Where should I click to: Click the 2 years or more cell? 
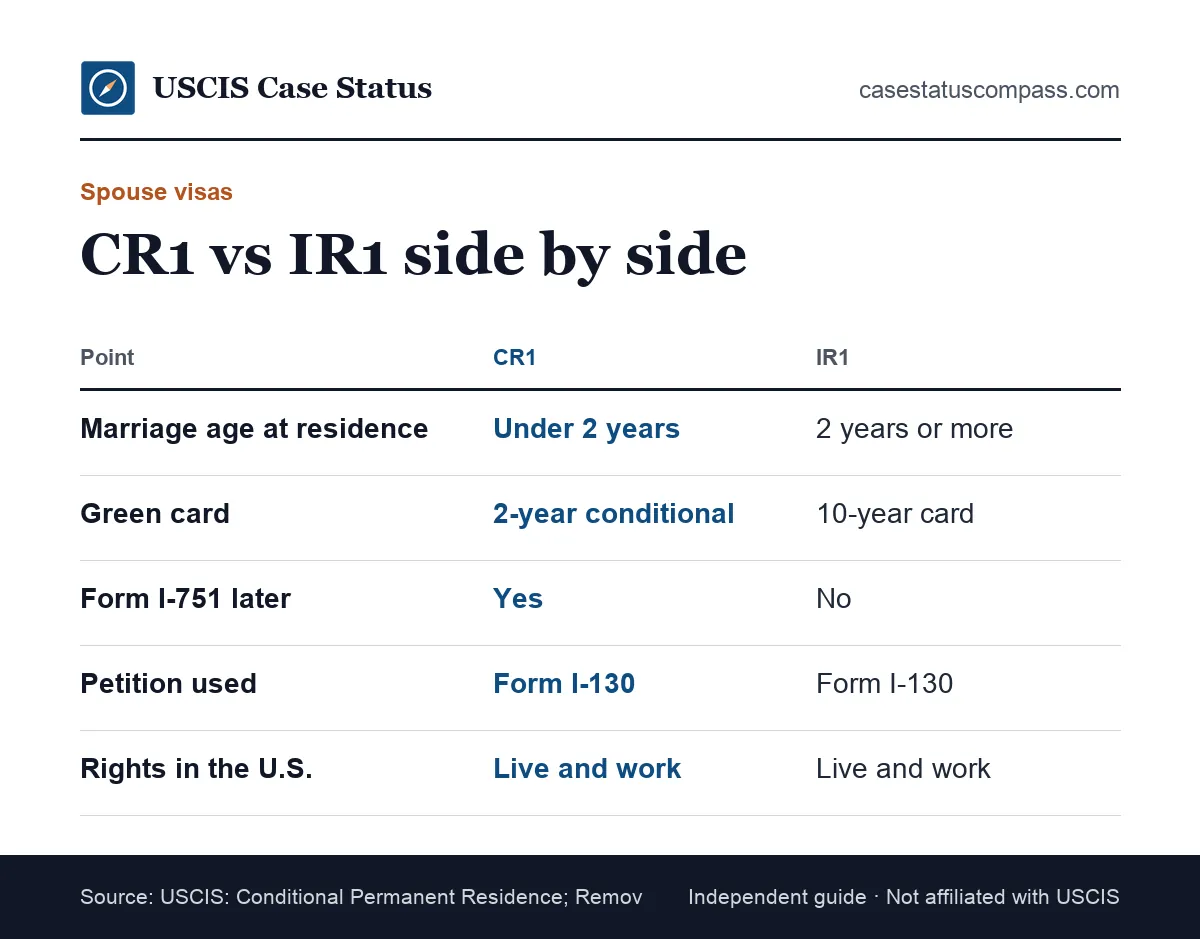[914, 429]
